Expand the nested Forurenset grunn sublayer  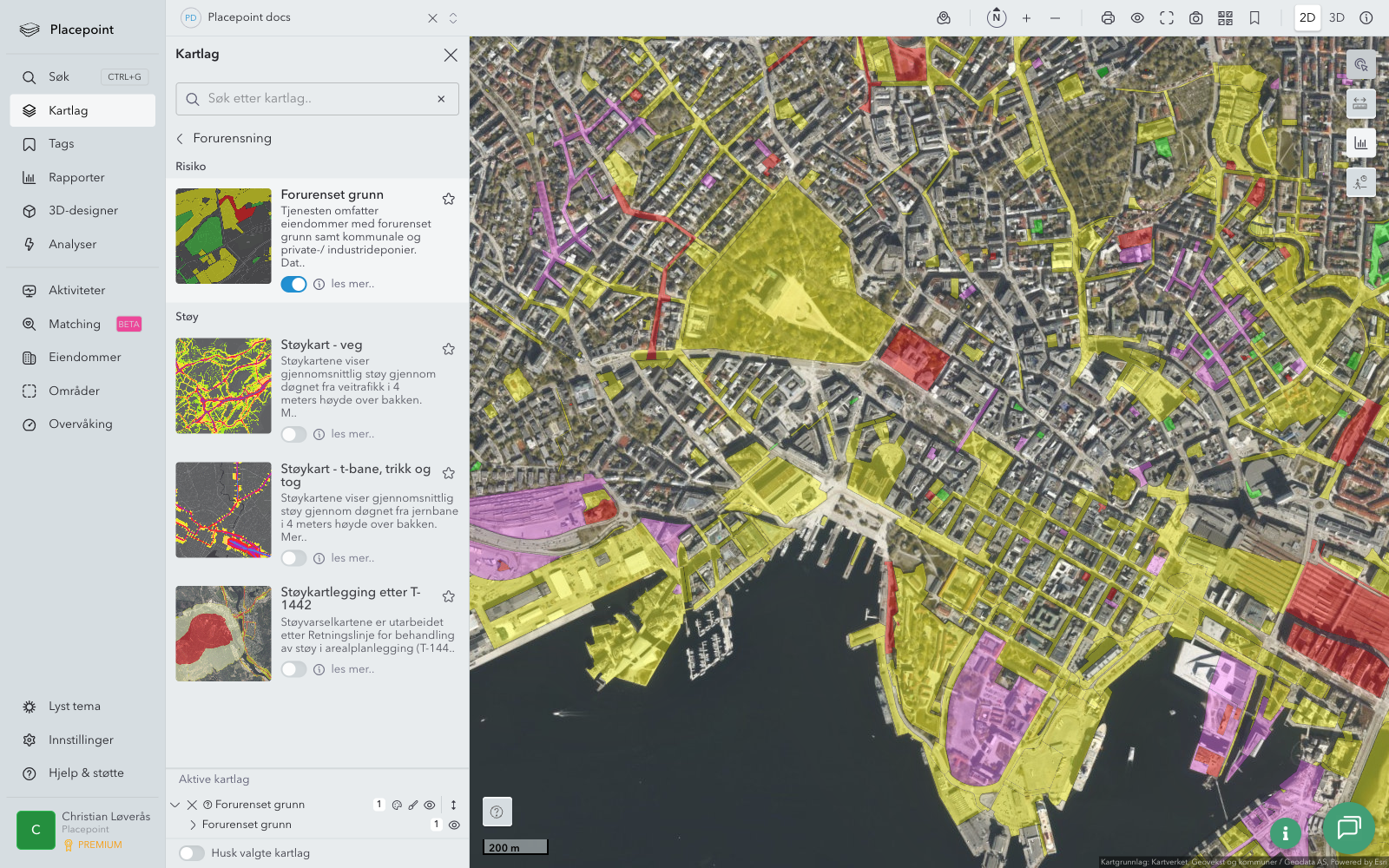point(193,825)
